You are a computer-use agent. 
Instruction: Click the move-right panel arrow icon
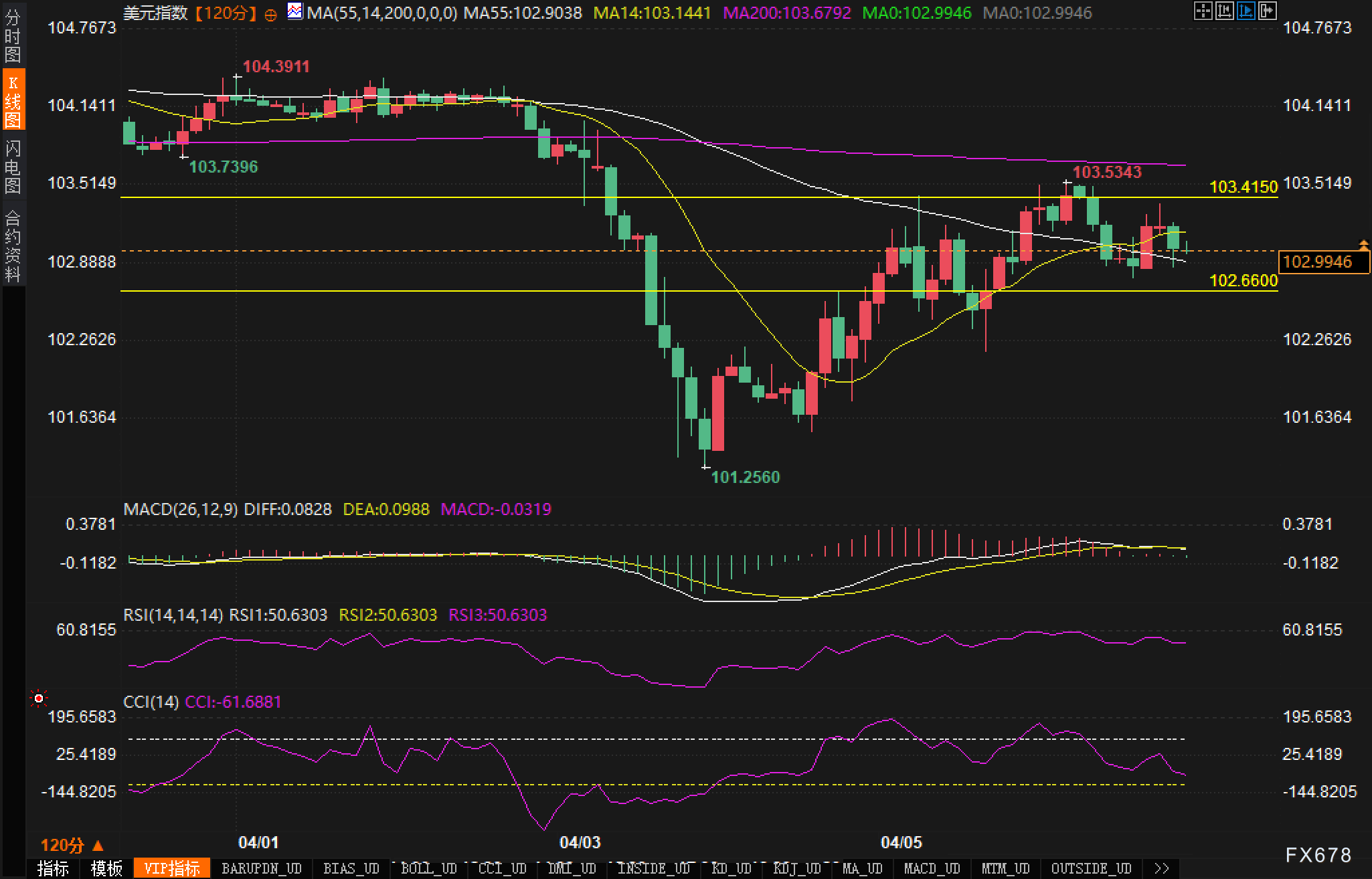coord(1267,11)
